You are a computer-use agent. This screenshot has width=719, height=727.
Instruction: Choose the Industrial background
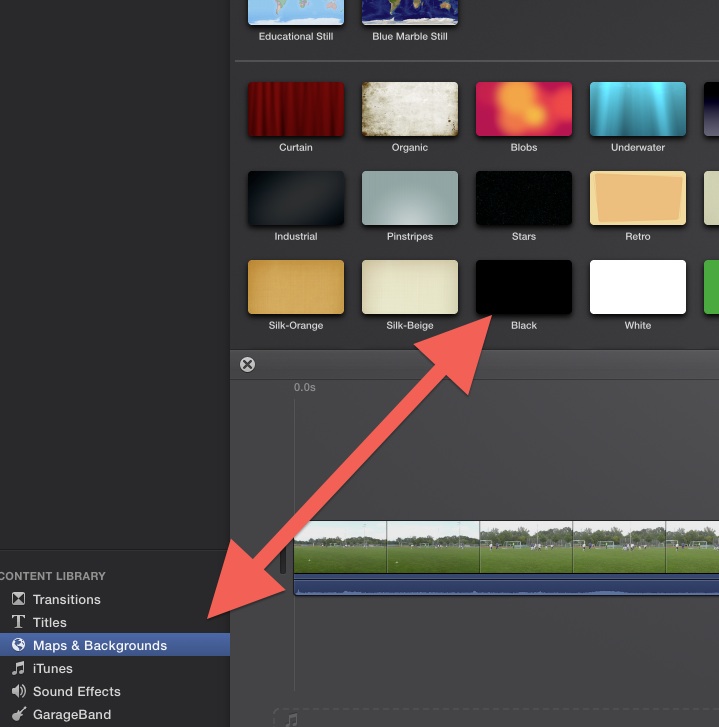pos(296,198)
